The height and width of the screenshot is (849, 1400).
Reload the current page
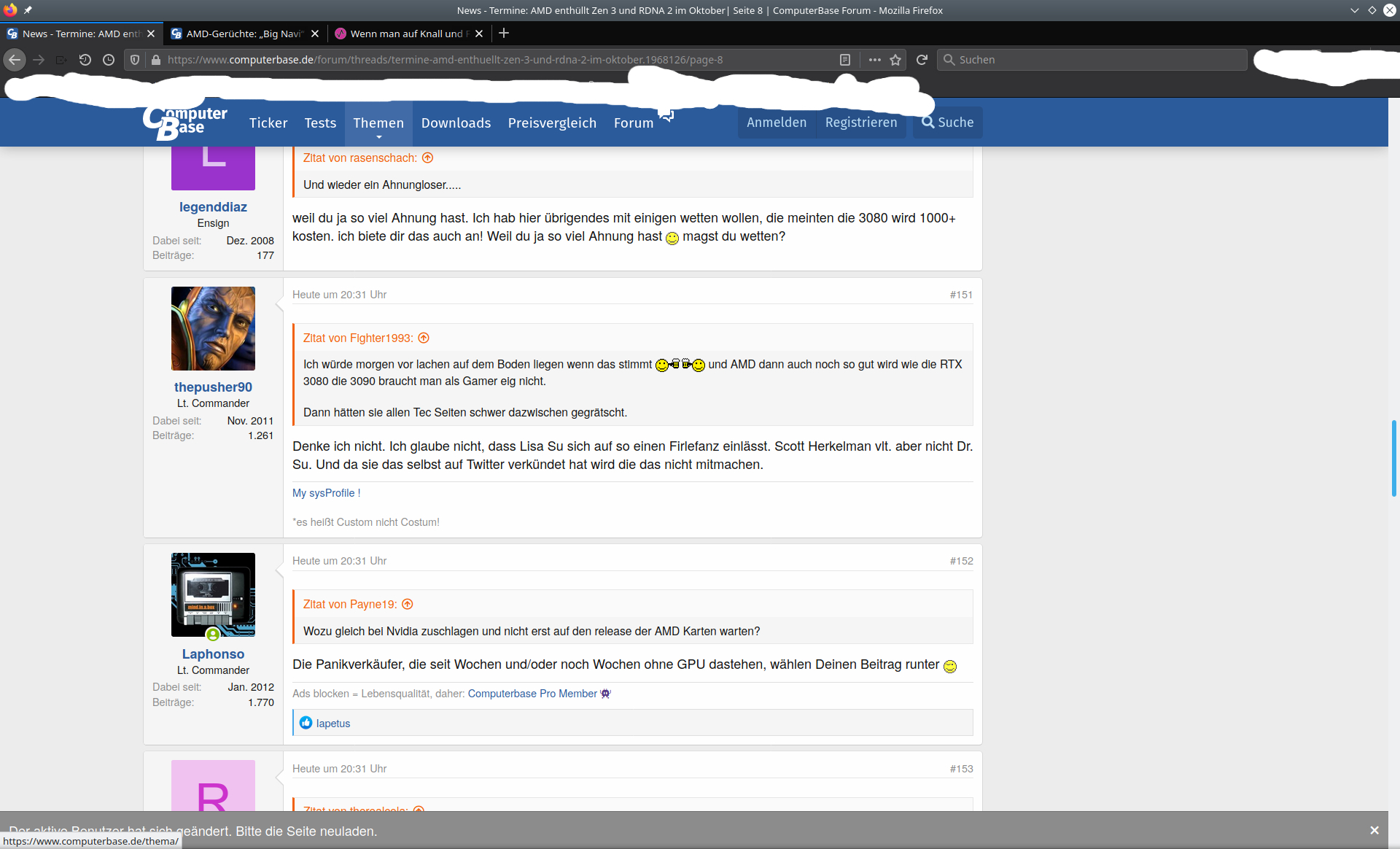click(x=922, y=60)
